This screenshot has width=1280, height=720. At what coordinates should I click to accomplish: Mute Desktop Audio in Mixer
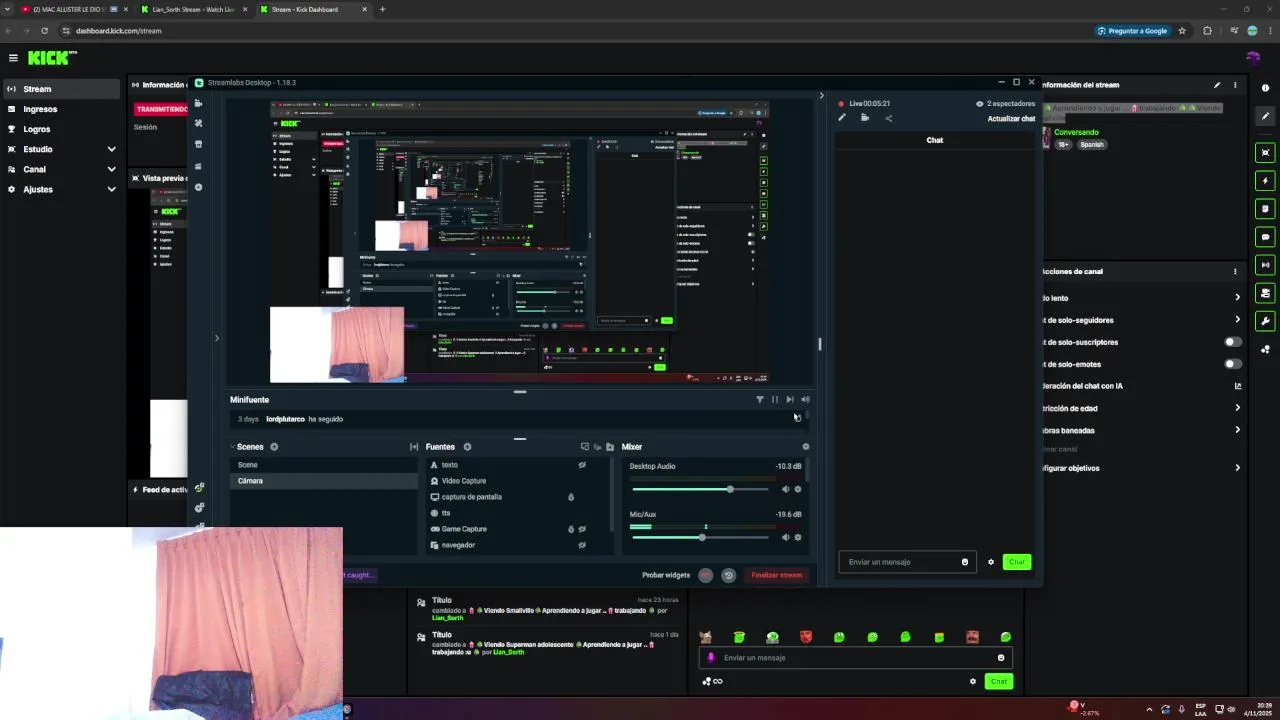tap(785, 489)
